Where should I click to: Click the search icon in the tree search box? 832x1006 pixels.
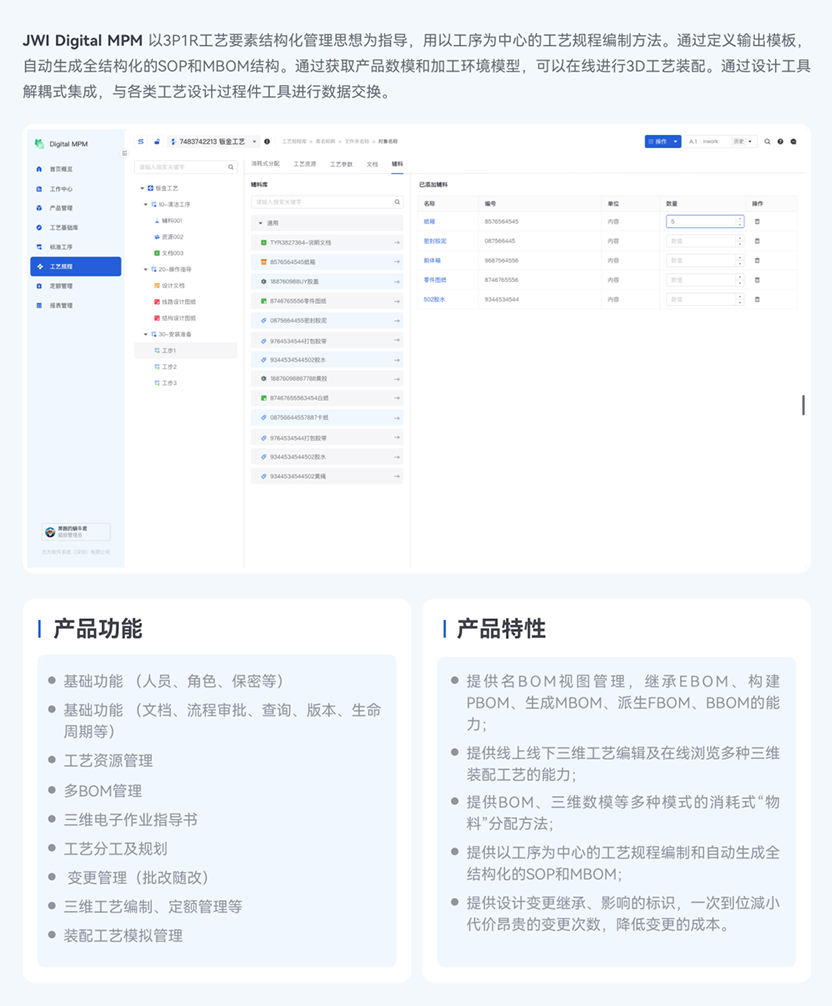point(231,167)
